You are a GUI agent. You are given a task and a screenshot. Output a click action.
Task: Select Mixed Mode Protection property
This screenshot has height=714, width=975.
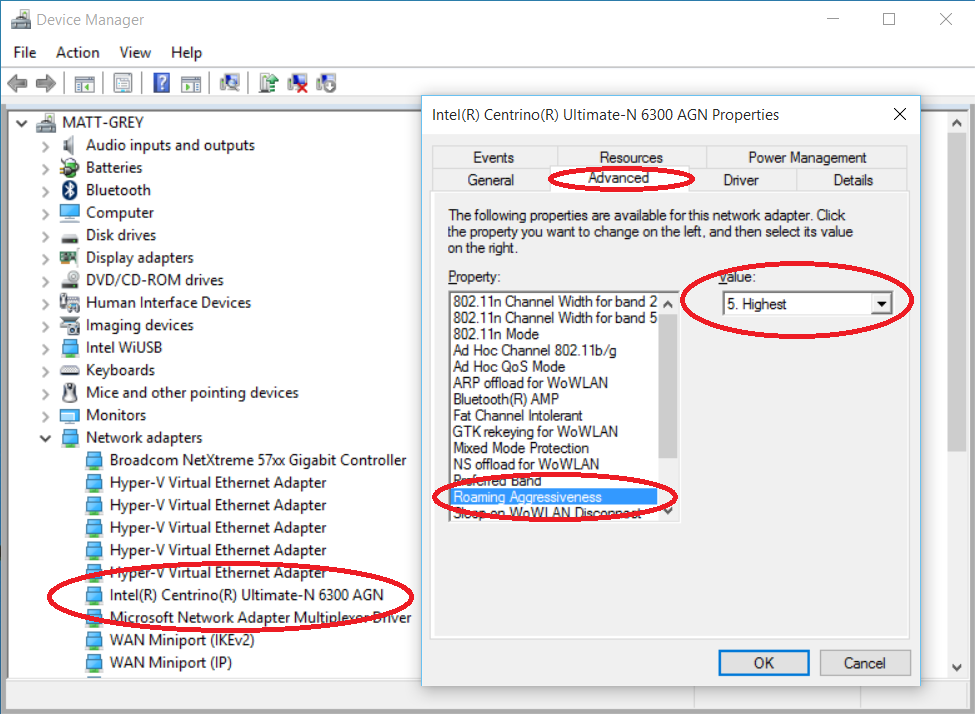pos(553,448)
